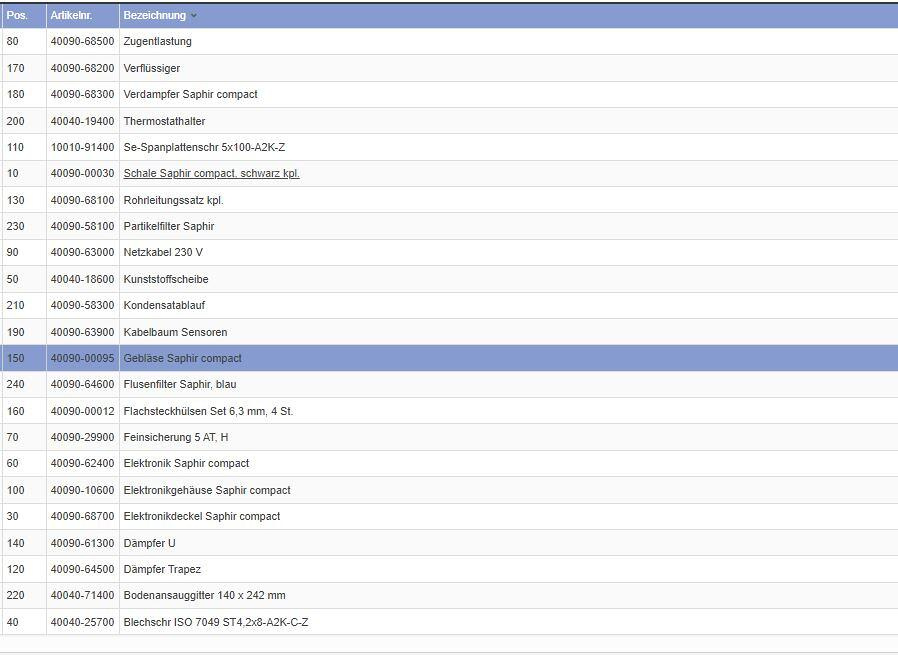Choose the Verdampfer Saphir compact entry
The height and width of the screenshot is (655, 898).
pyautogui.click(x=190, y=95)
